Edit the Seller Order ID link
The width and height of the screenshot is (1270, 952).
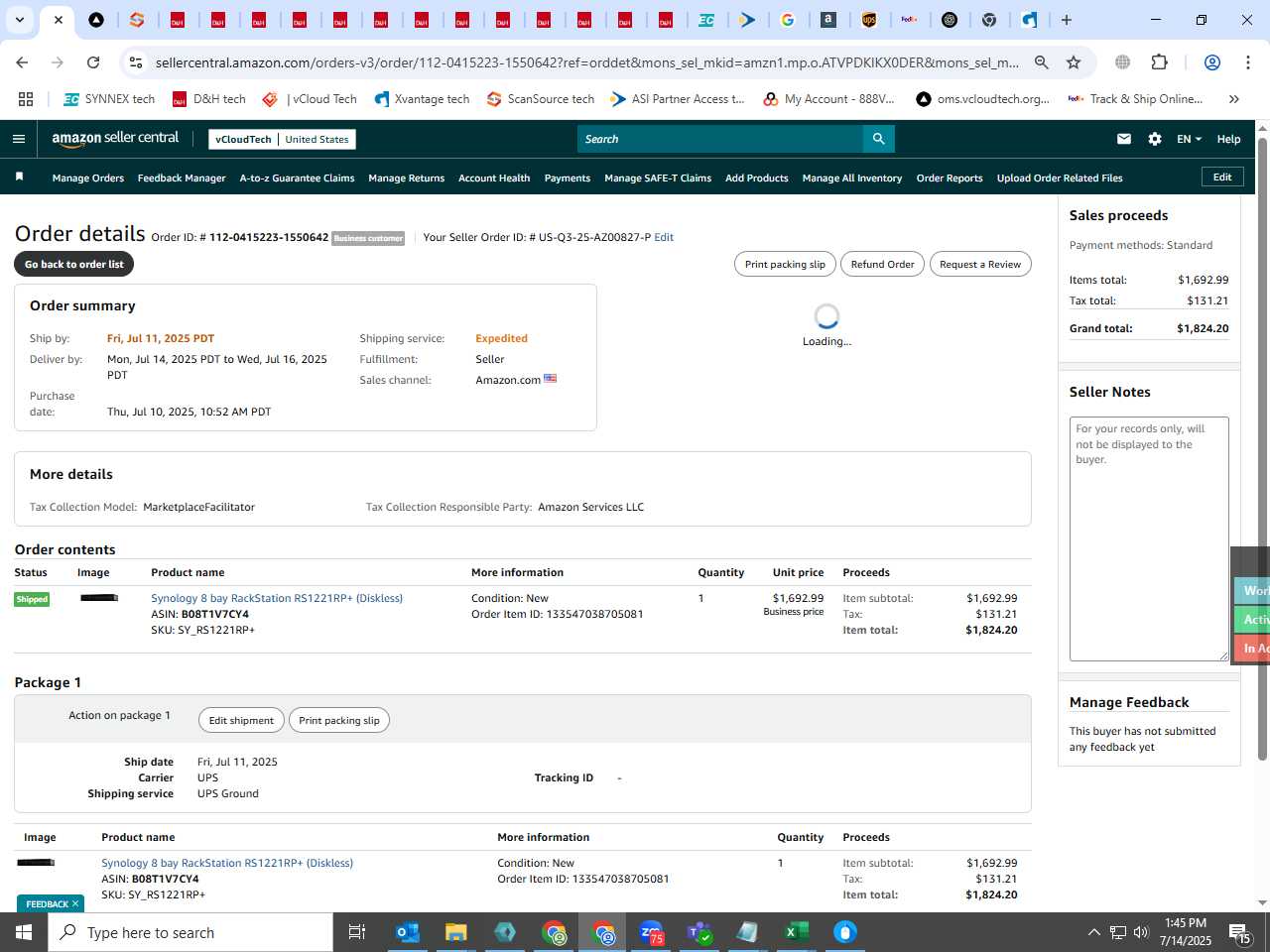664,237
